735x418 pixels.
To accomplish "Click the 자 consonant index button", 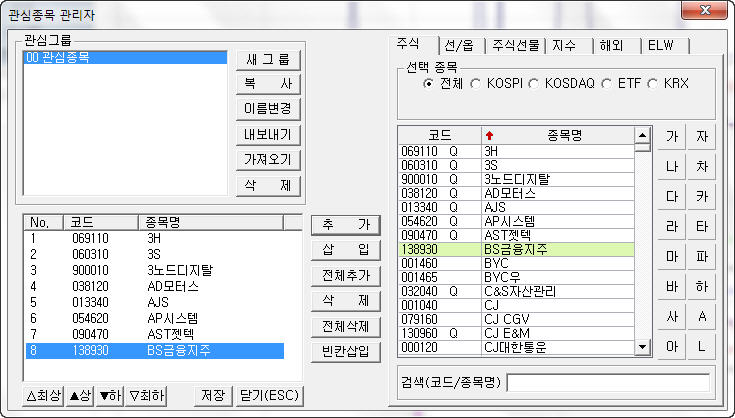I will point(702,136).
